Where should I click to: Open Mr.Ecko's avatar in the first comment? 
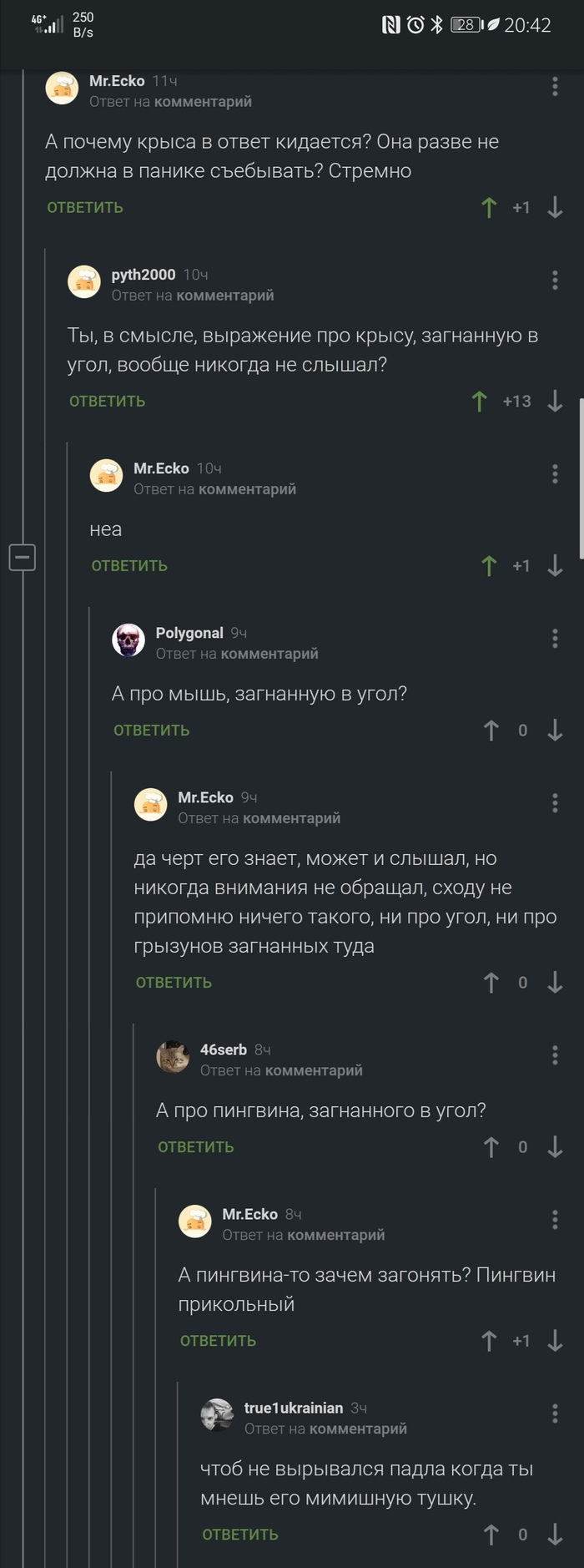pyautogui.click(x=62, y=87)
